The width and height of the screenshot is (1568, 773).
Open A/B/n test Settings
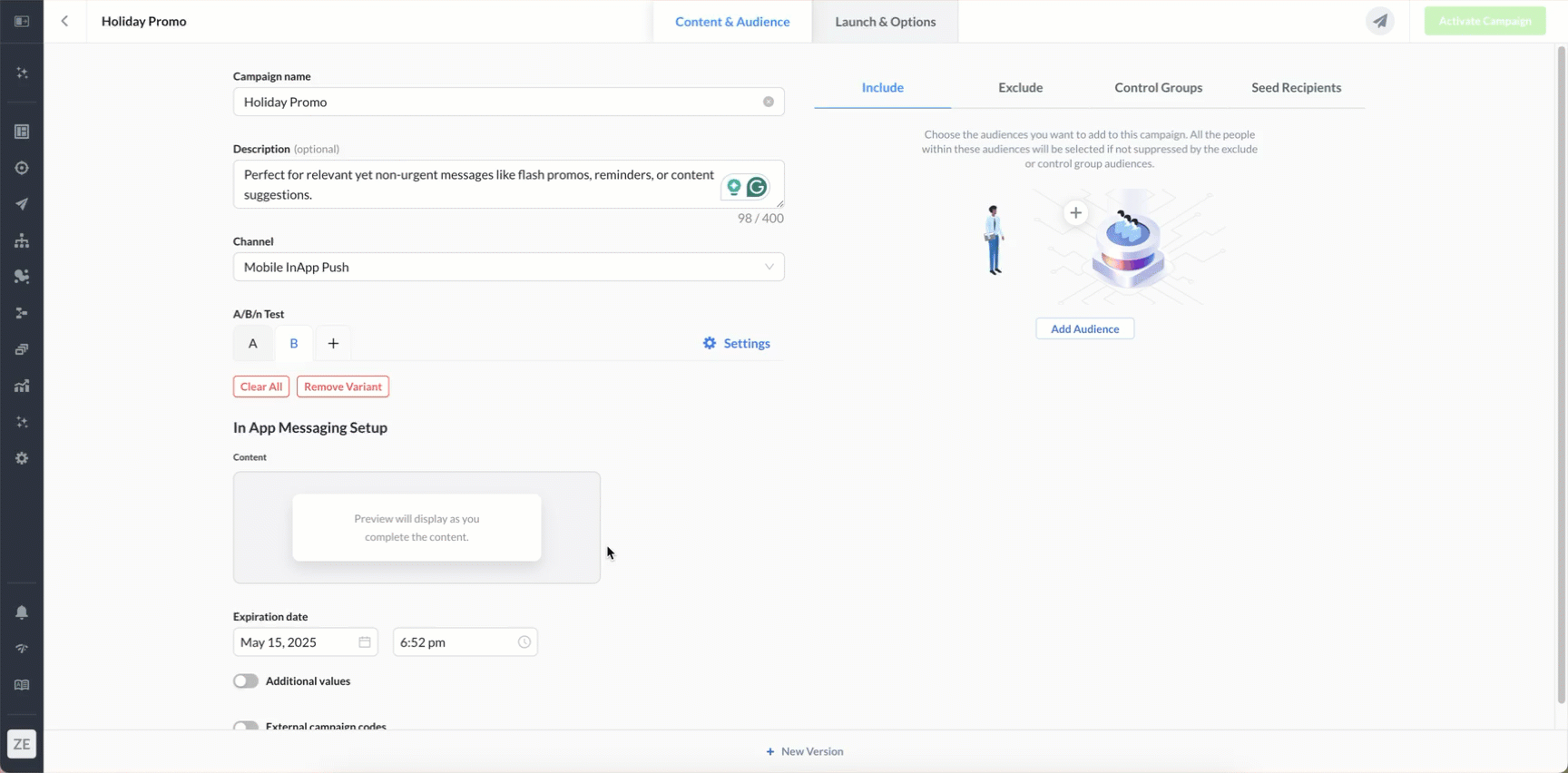(x=736, y=343)
